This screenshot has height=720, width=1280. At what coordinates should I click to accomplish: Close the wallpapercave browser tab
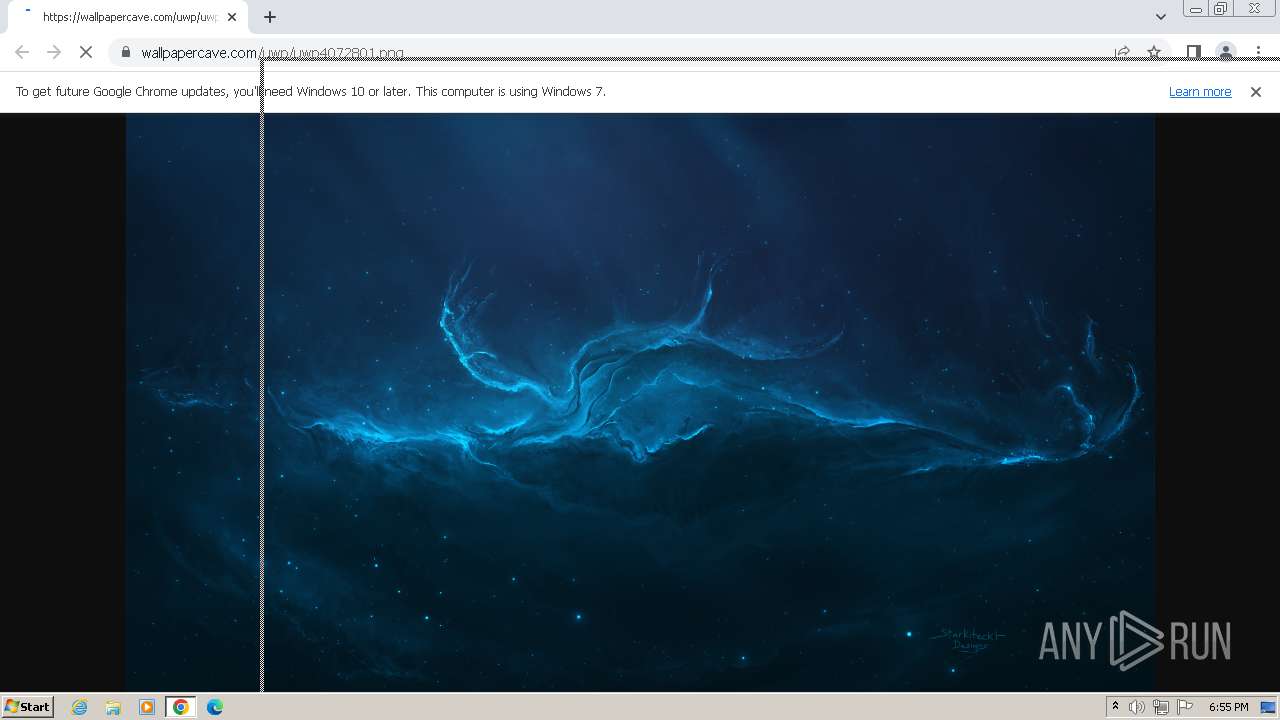pyautogui.click(x=232, y=17)
